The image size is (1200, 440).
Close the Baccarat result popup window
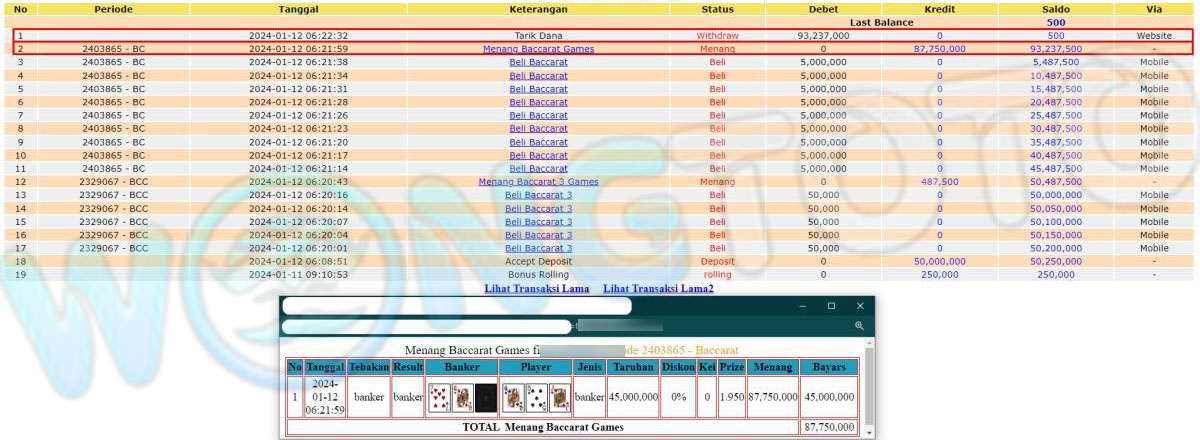860,306
